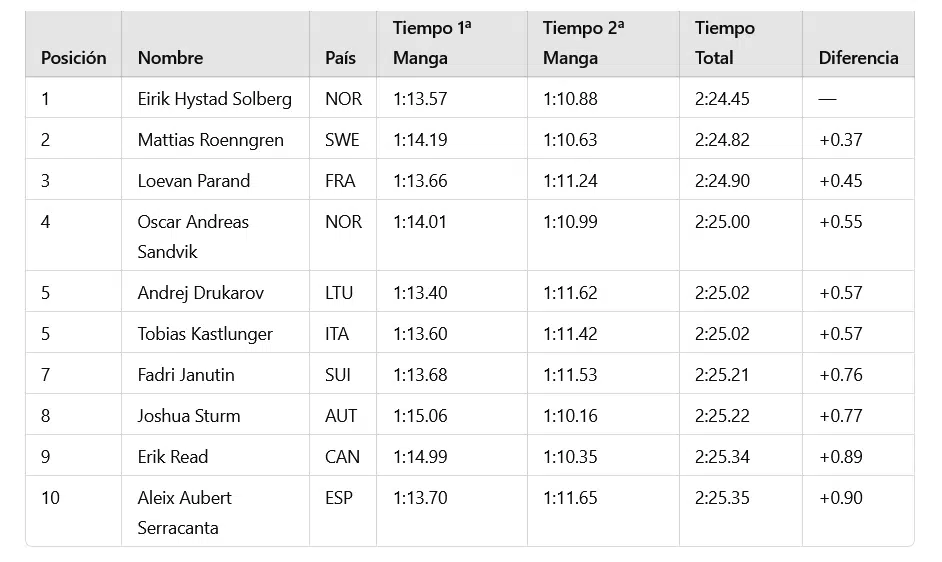Click the País column header
Image resolution: width=942 pixels, height=562 pixels.
pos(340,58)
